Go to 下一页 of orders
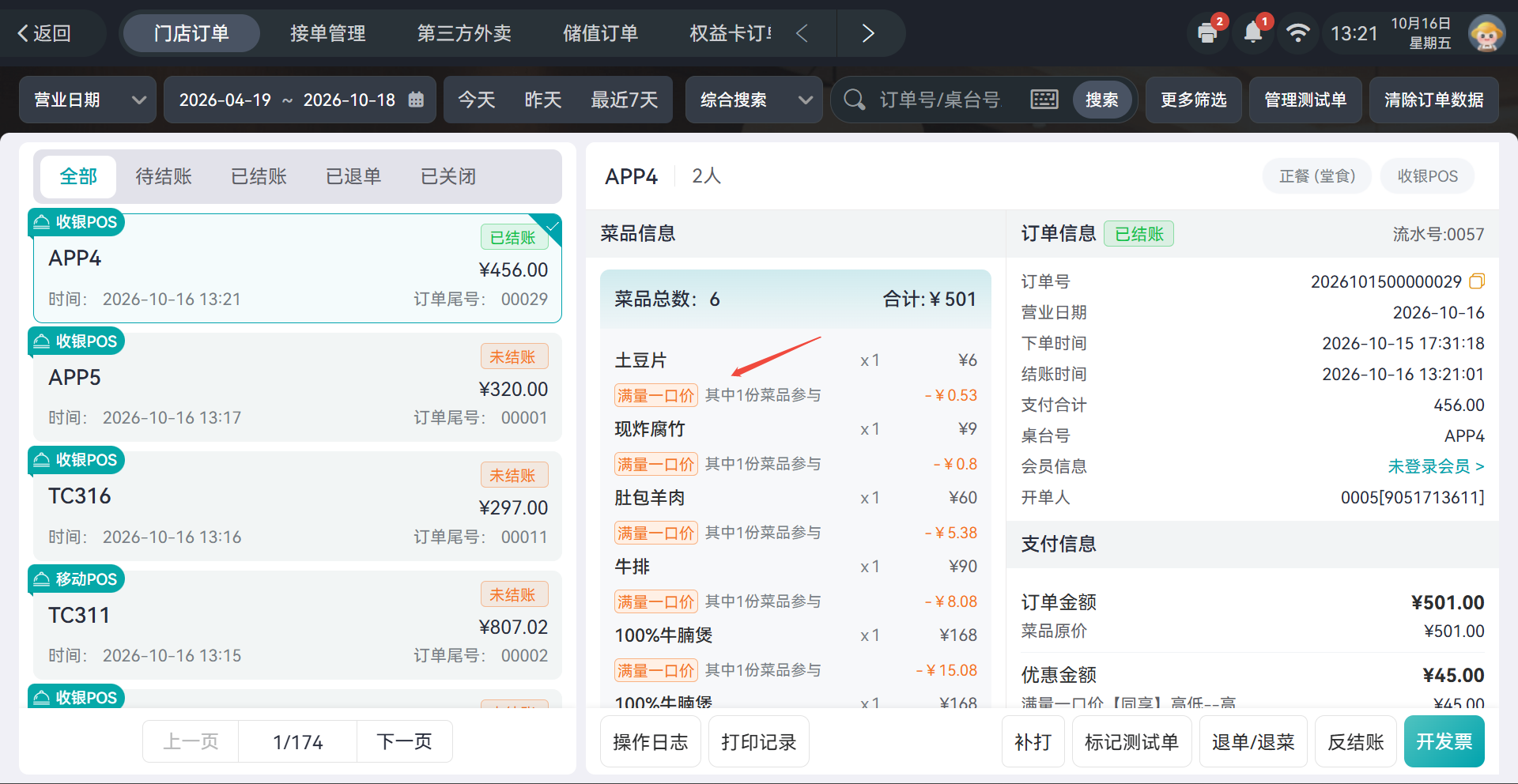 coord(404,741)
